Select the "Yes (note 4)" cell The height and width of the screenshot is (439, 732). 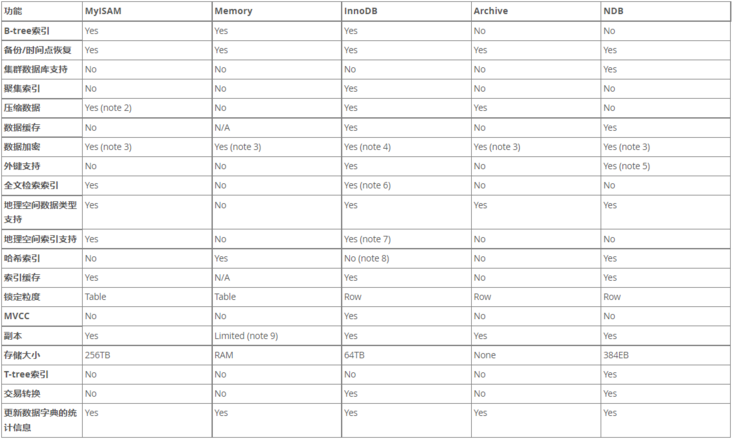point(367,147)
